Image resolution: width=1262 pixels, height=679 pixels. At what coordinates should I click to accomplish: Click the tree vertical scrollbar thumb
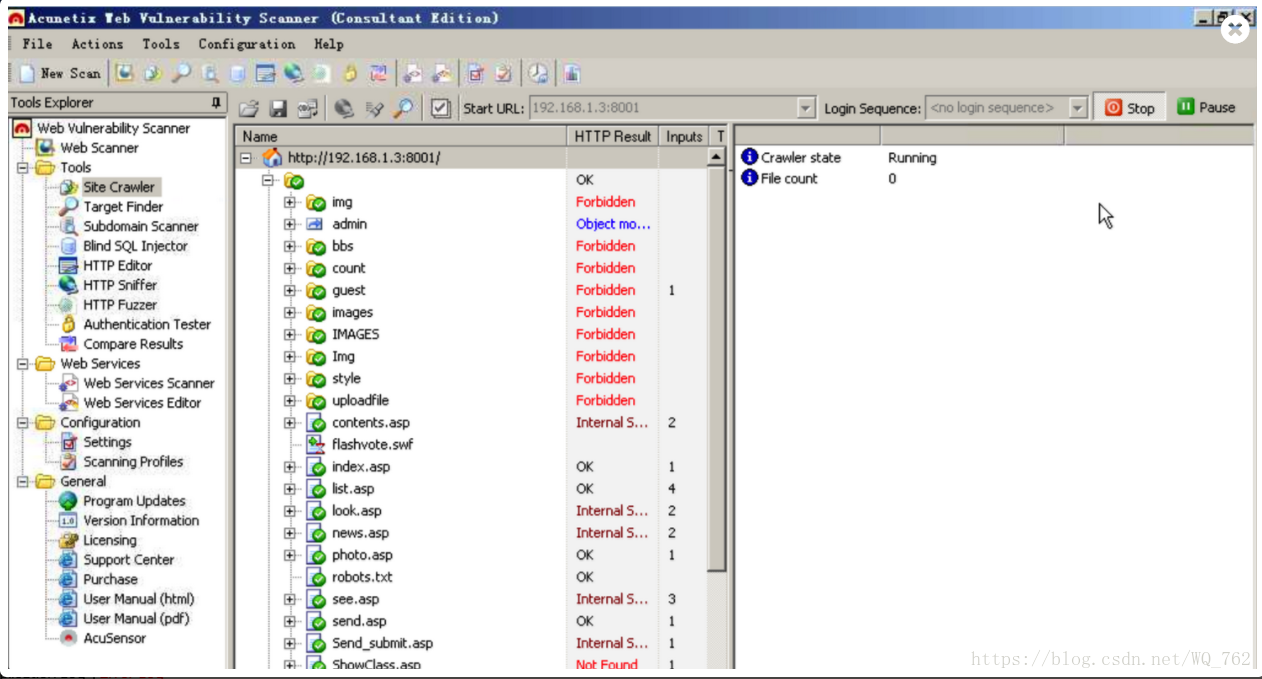pyautogui.click(x=716, y=369)
